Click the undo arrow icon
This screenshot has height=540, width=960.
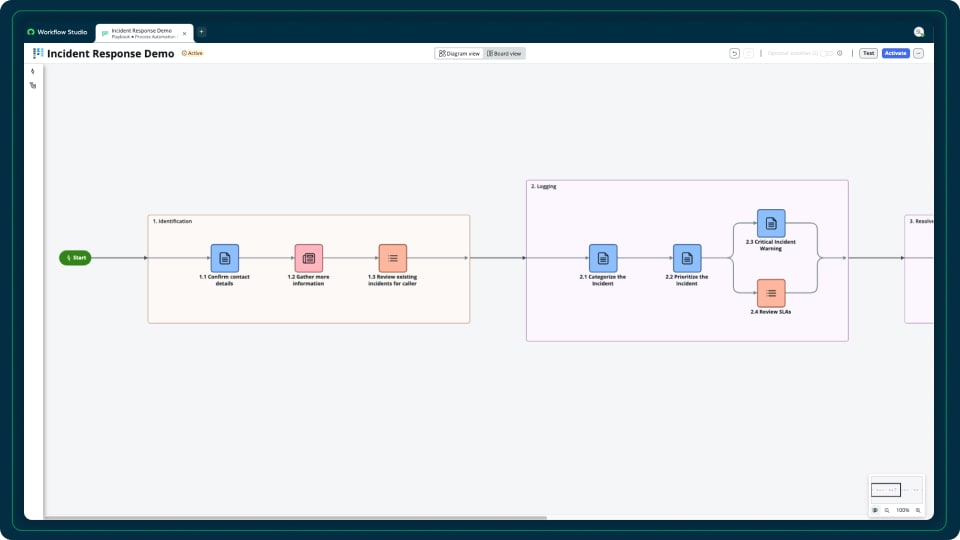735,53
